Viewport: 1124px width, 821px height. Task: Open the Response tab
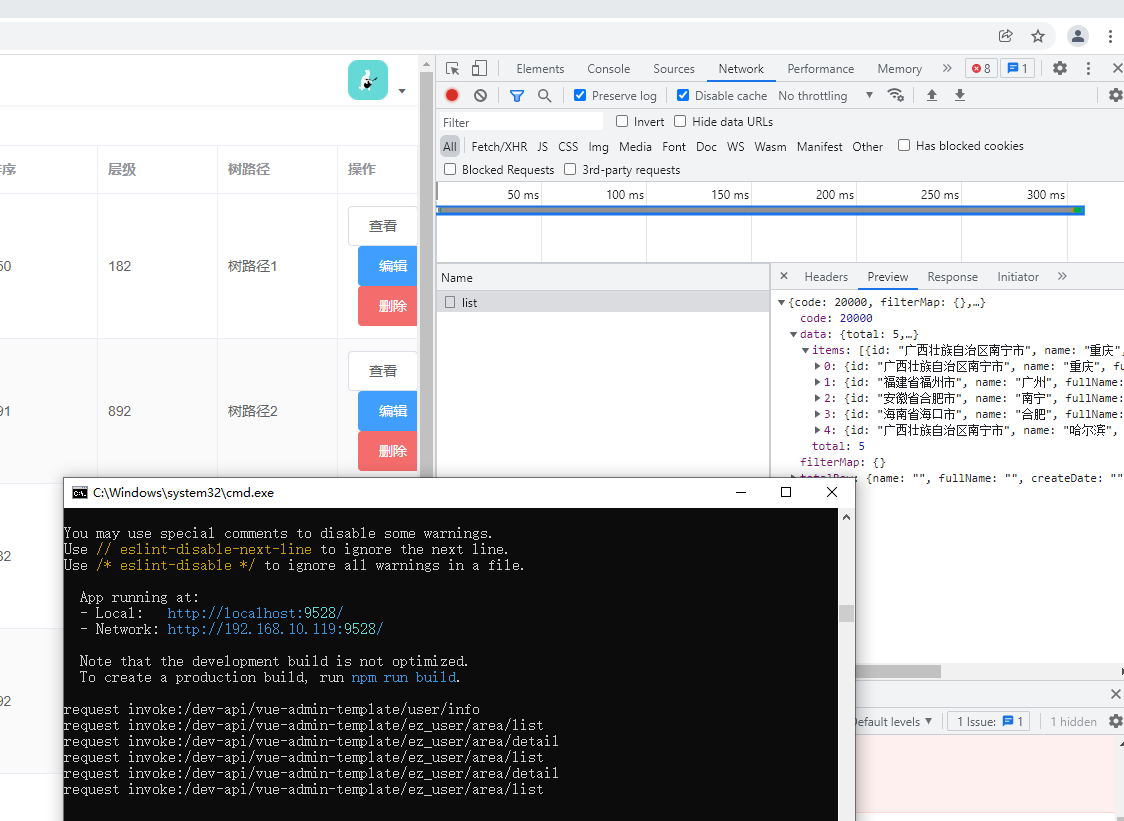click(952, 277)
